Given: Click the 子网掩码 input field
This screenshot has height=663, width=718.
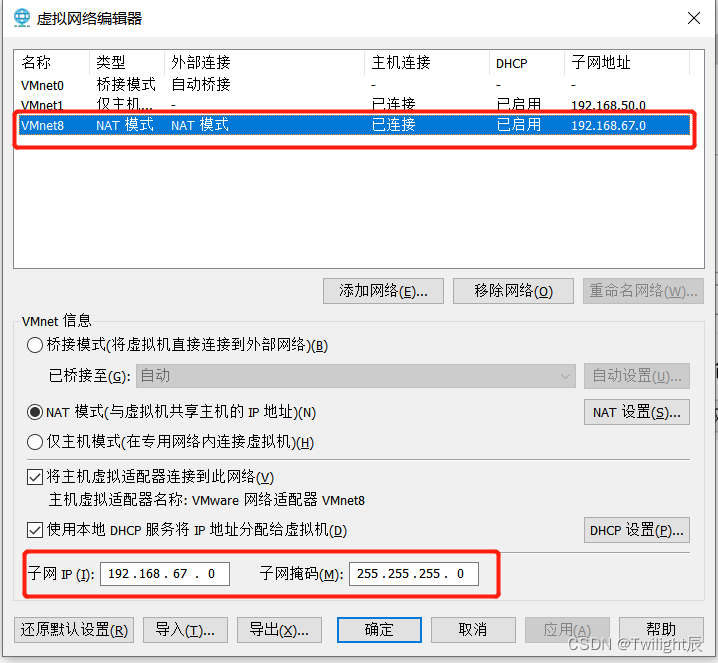Looking at the screenshot, I should point(414,574).
